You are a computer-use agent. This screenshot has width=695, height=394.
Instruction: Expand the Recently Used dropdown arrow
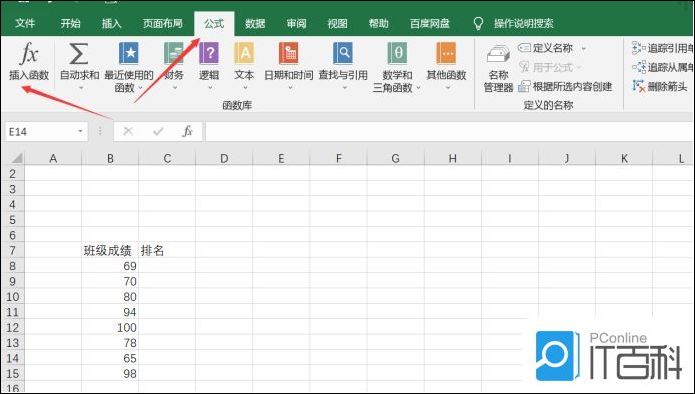141,88
